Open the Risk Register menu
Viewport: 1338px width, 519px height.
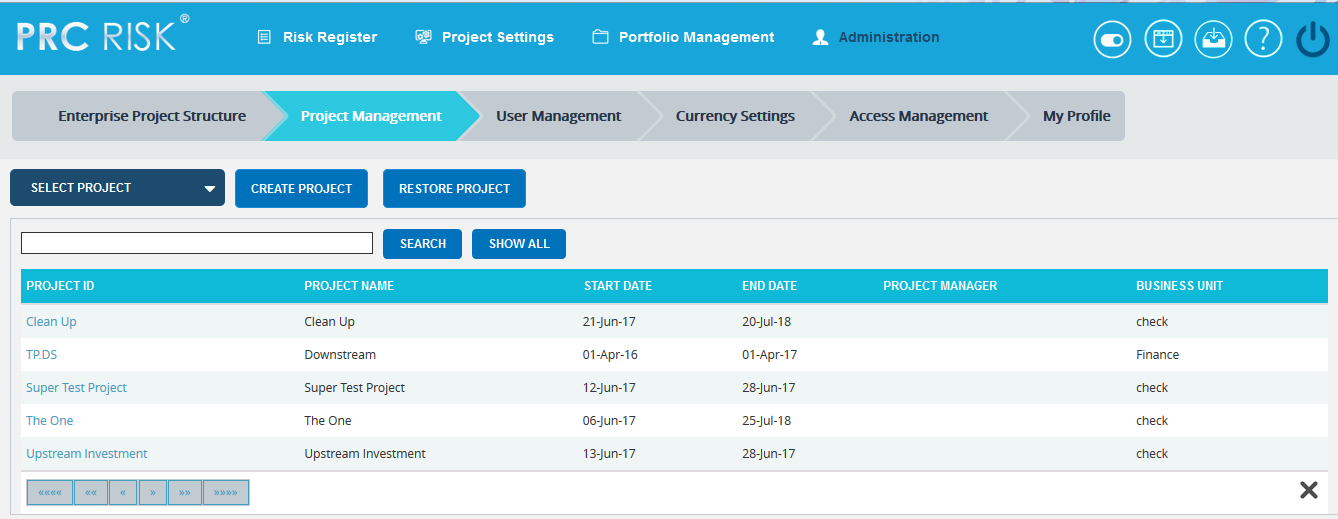click(318, 37)
